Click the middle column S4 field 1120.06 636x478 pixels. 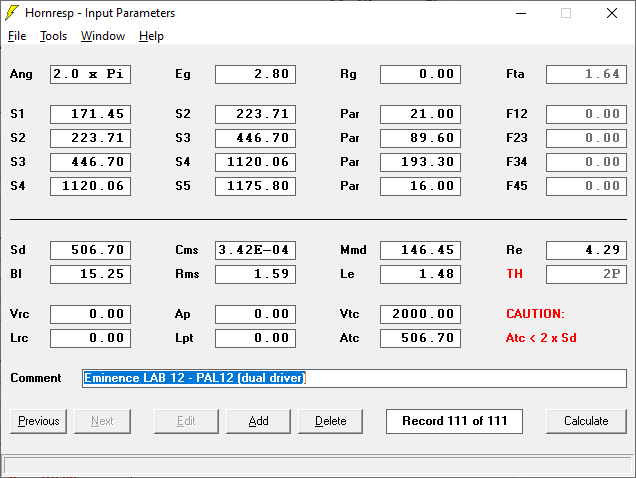[x=256, y=162]
